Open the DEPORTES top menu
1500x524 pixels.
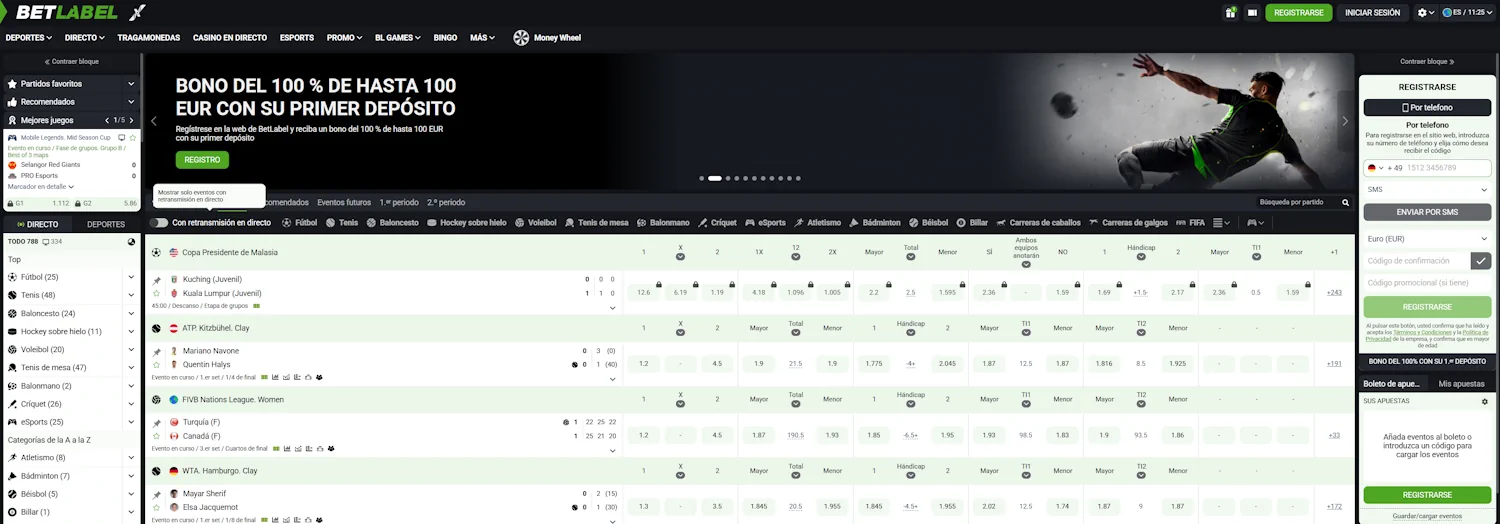(x=29, y=38)
